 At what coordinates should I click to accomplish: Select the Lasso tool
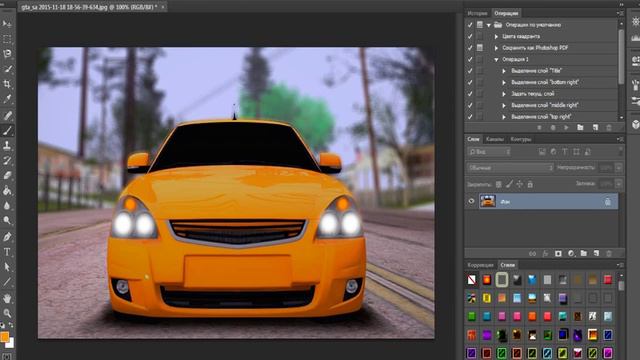point(7,54)
